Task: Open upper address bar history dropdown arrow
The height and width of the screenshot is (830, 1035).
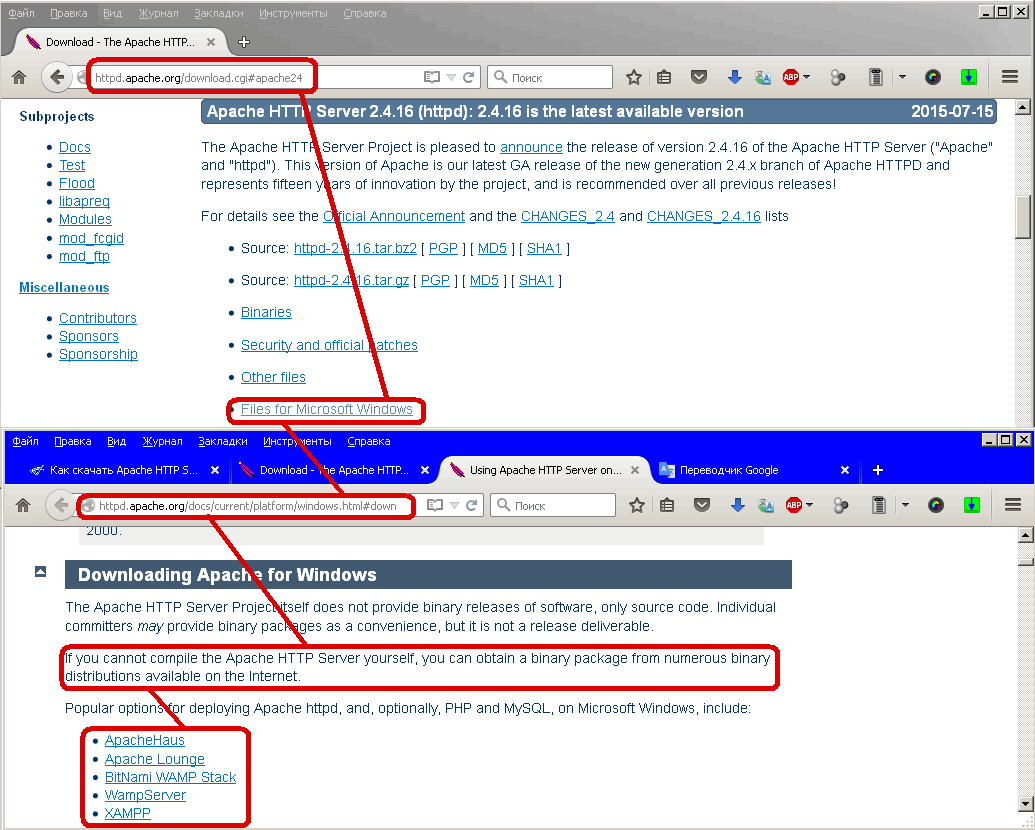Action: click(x=451, y=77)
